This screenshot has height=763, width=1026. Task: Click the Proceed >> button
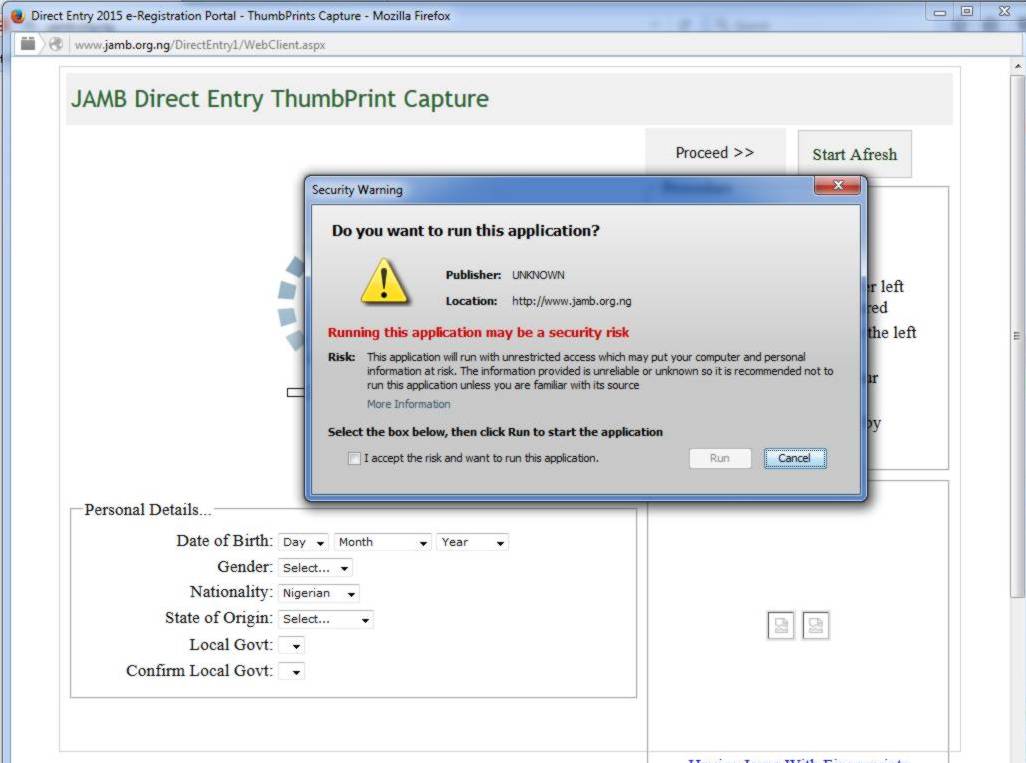[715, 153]
